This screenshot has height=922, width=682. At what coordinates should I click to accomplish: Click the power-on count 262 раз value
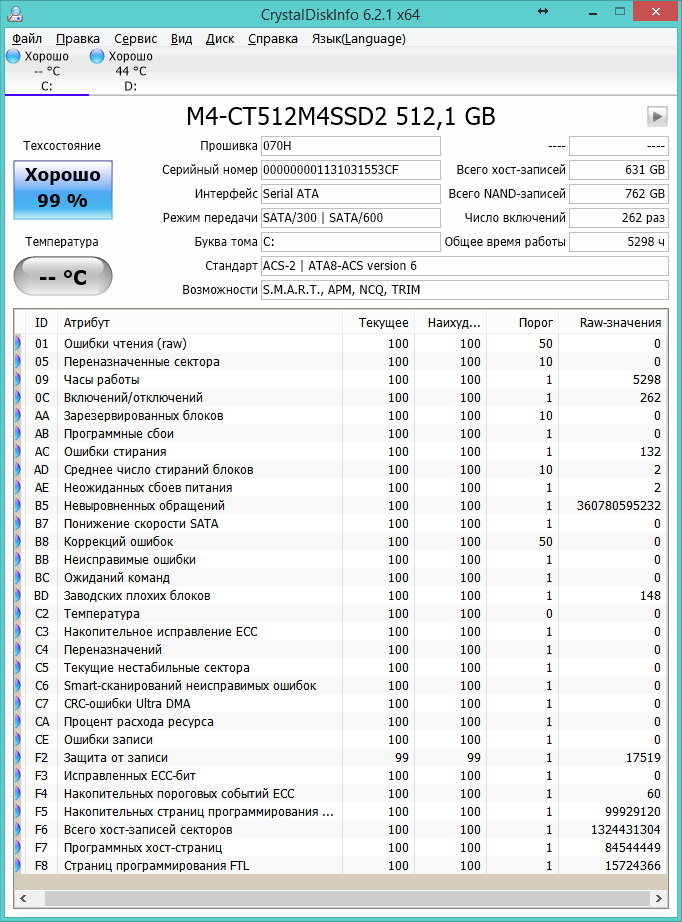pos(619,218)
